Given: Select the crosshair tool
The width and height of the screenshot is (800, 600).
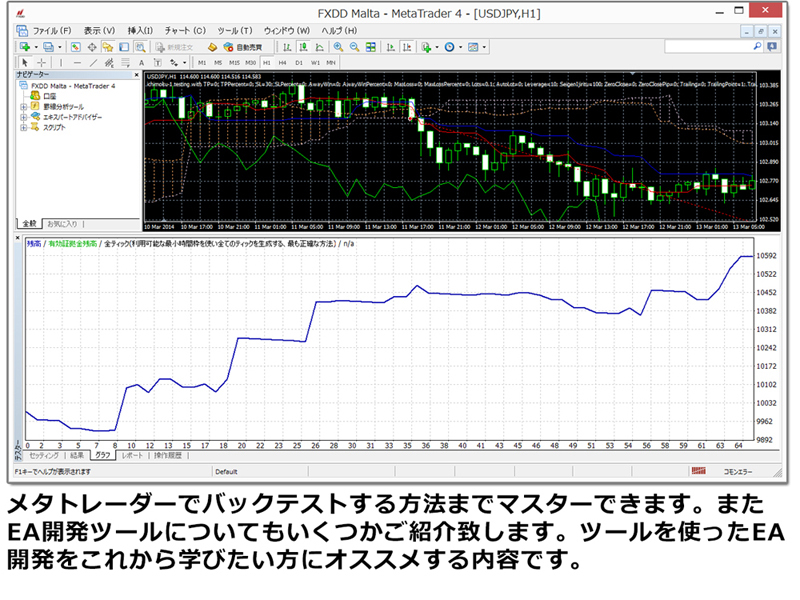Looking at the screenshot, I should [41, 63].
